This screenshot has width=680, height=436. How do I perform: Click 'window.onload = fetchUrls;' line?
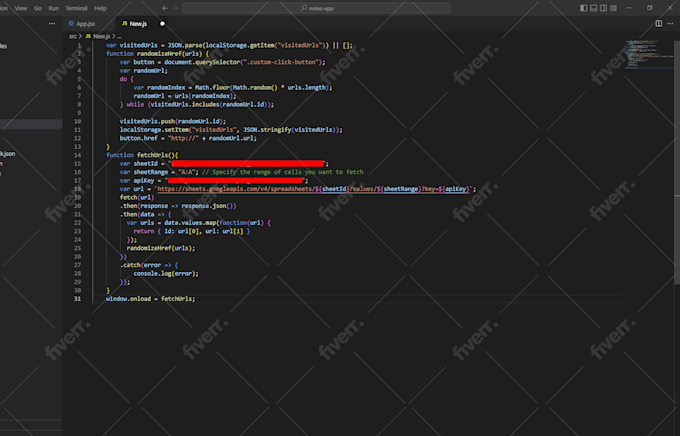click(x=150, y=299)
